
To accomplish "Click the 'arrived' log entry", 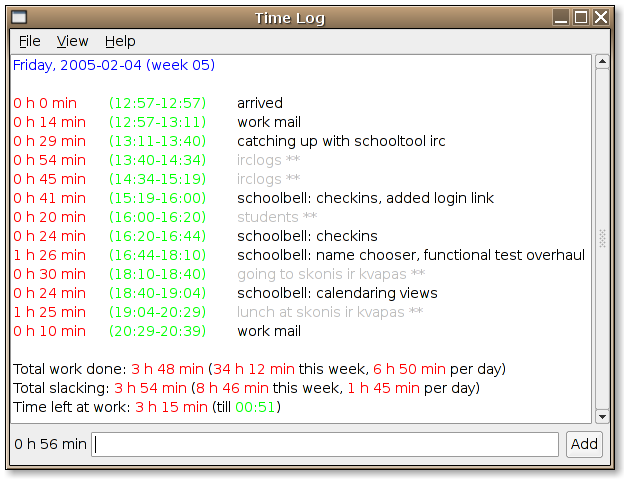I will (x=260, y=103).
